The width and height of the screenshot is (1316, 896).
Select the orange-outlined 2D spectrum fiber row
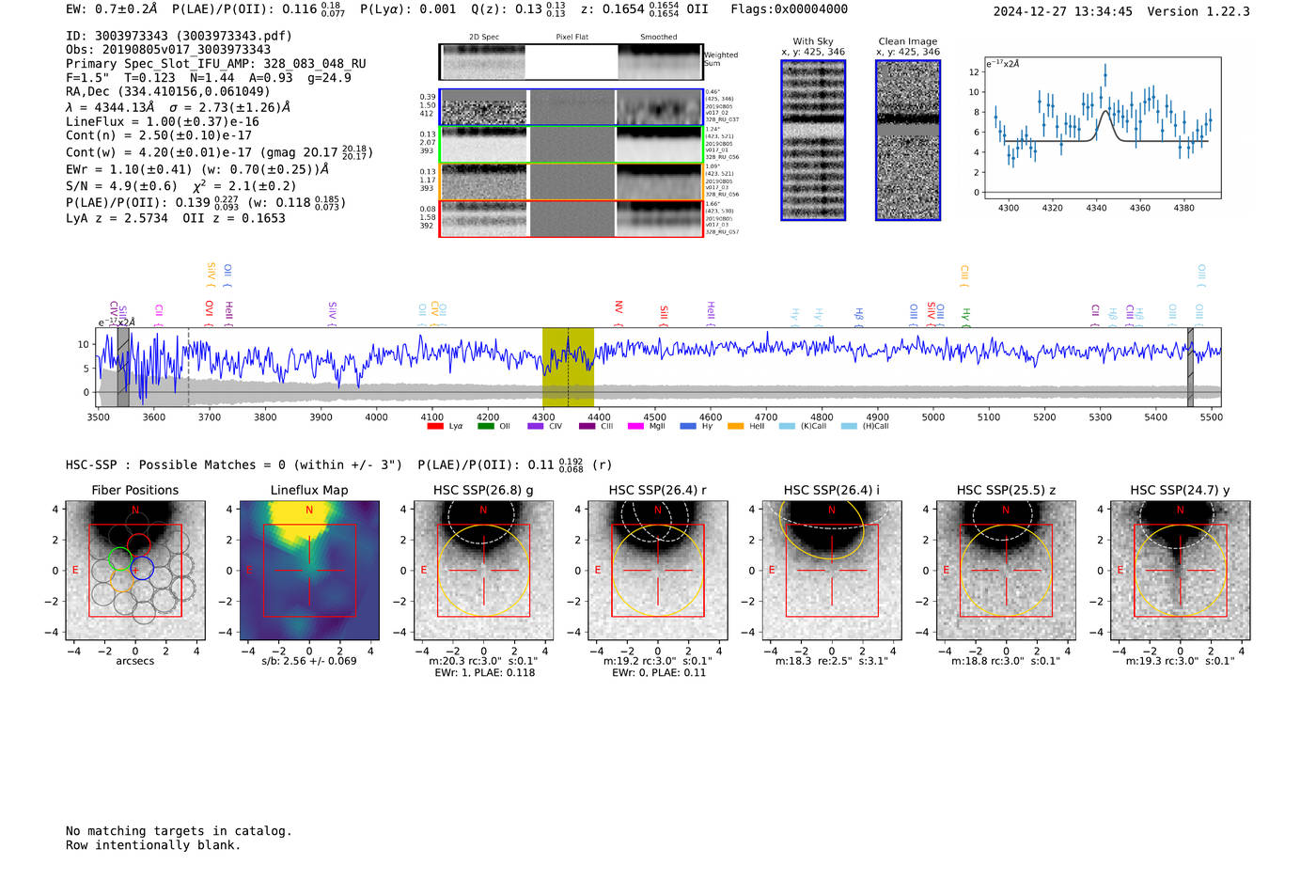coord(572,181)
